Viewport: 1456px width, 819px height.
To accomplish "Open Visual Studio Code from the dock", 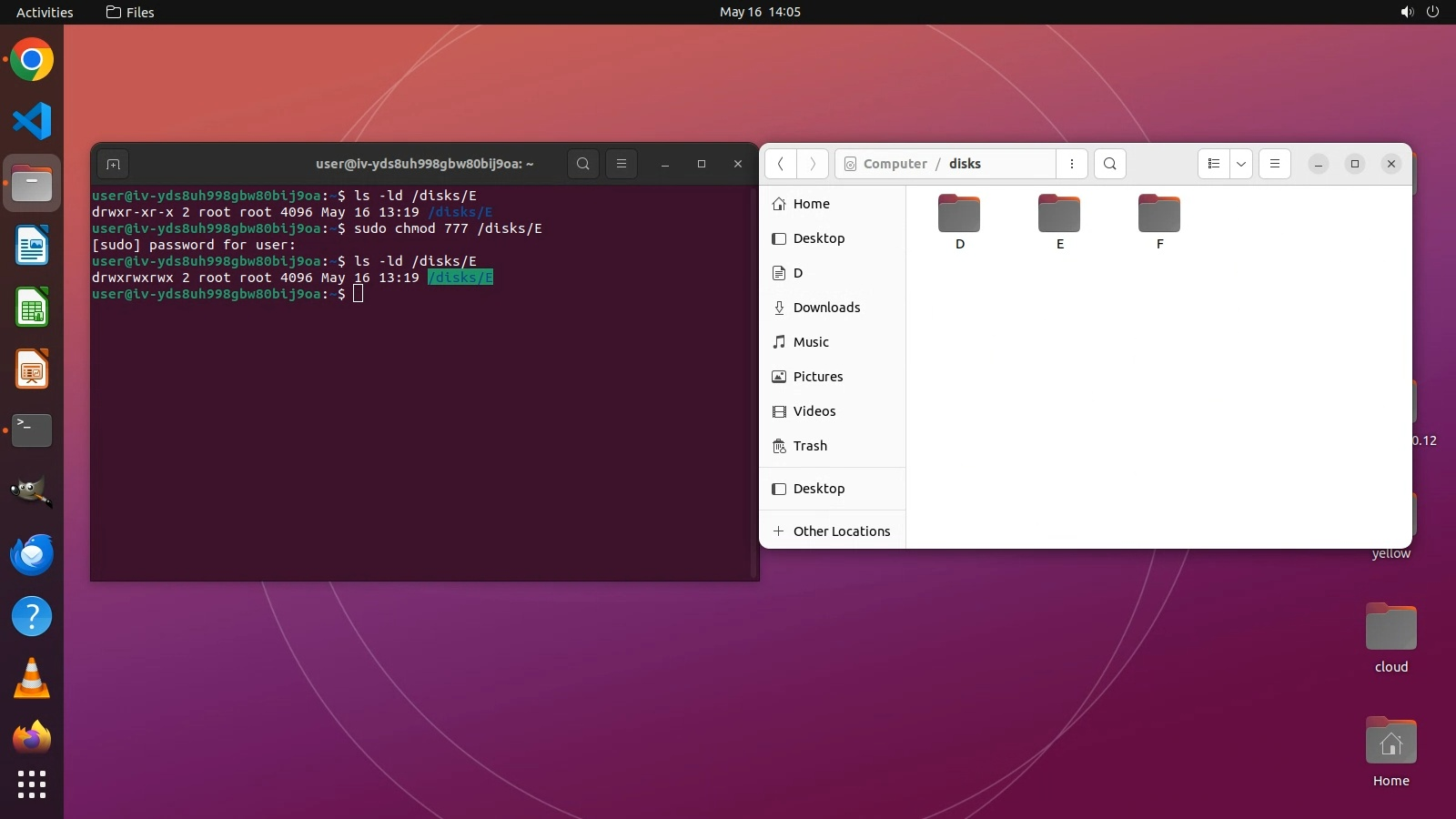I will point(32,121).
